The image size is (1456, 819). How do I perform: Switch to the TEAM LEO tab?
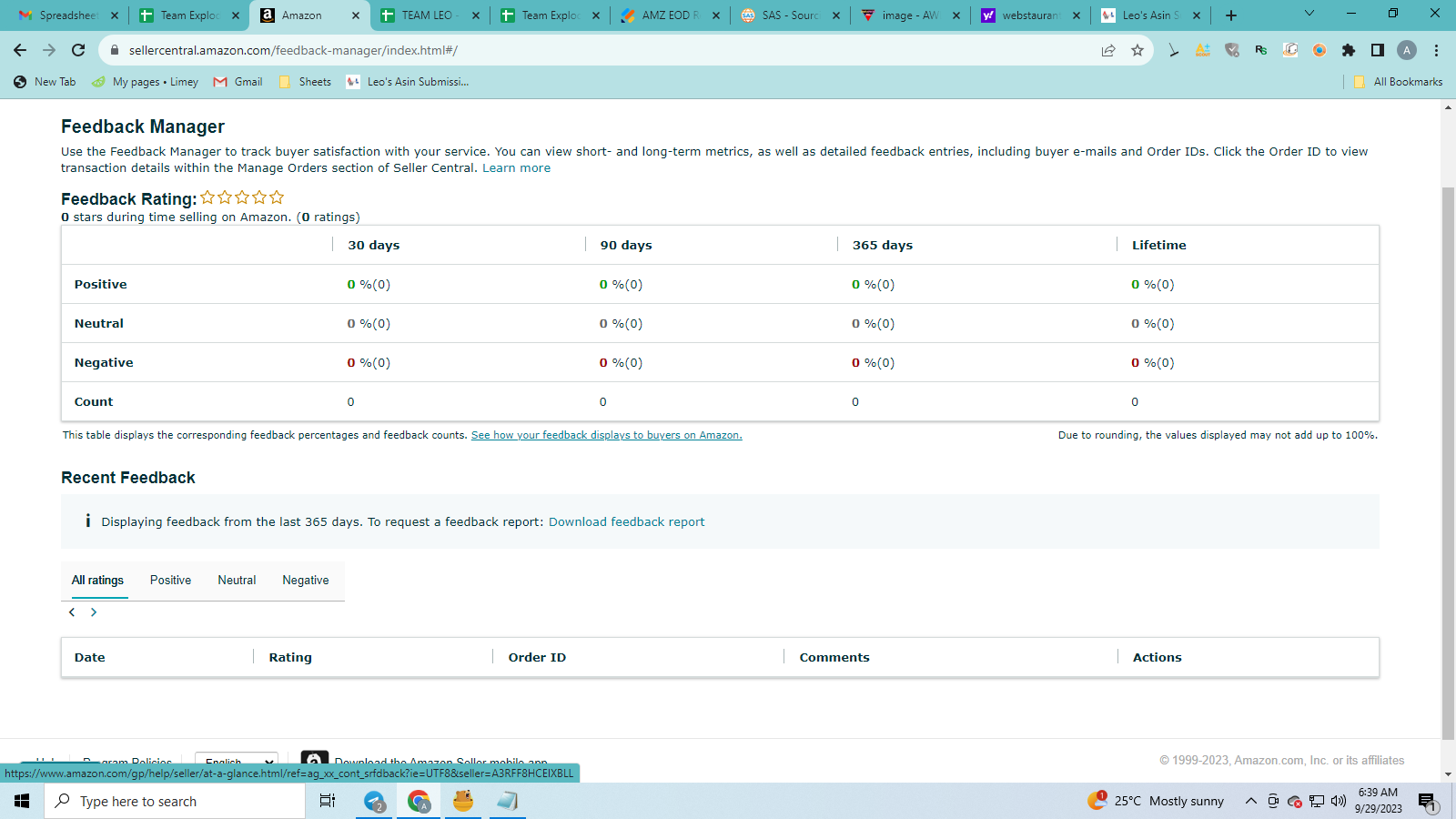[430, 15]
